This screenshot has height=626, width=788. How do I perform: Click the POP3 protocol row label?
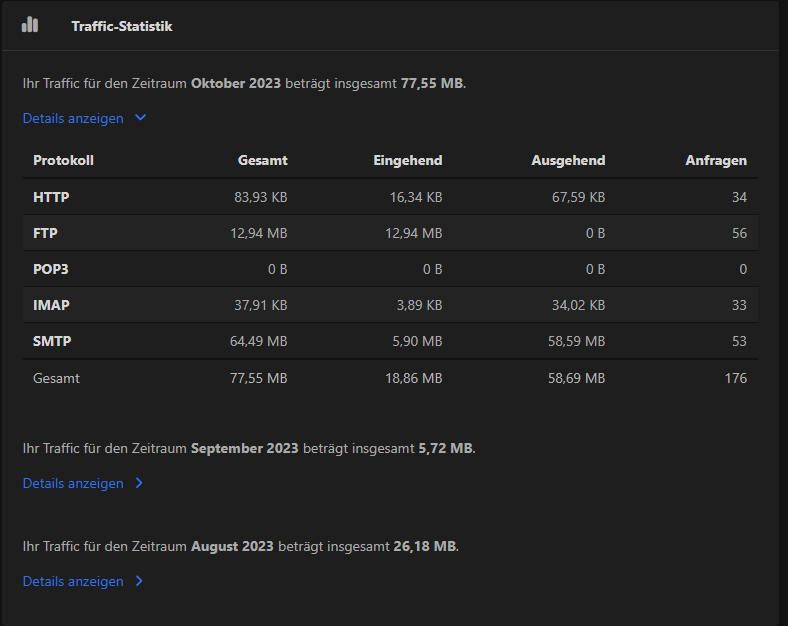coord(51,269)
